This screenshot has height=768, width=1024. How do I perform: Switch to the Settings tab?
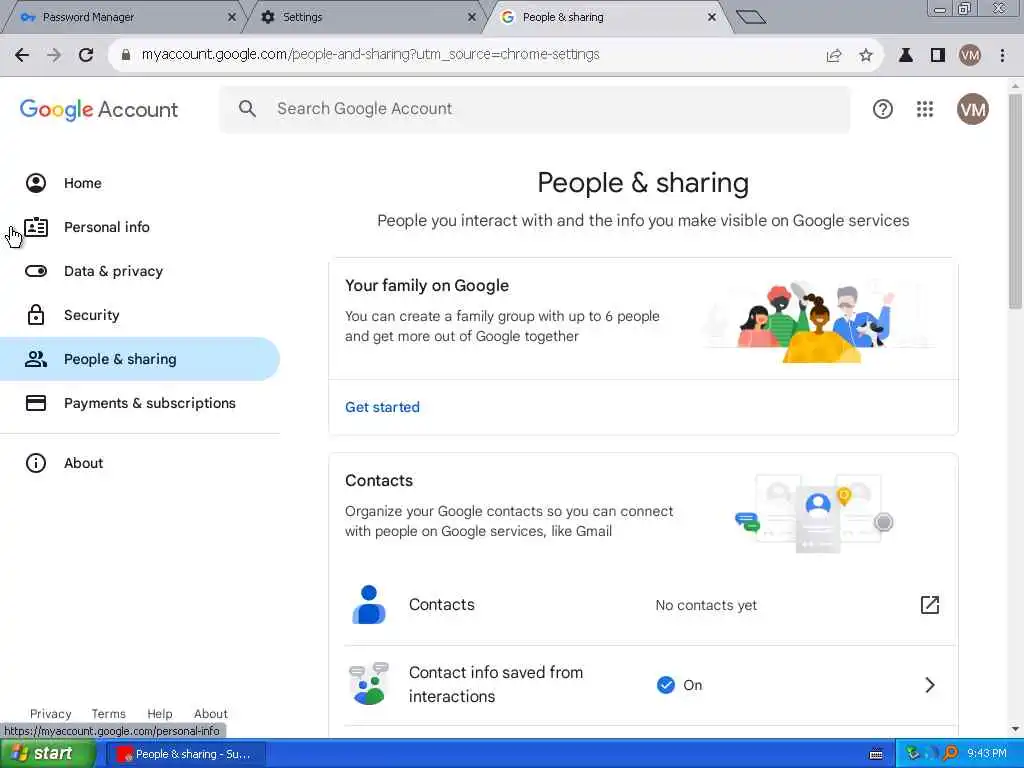[x=366, y=17]
